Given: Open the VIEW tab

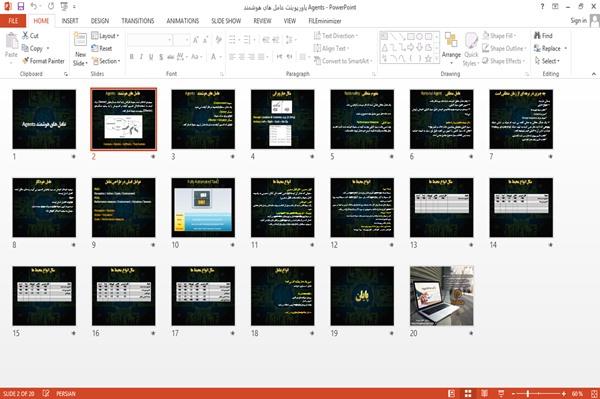Looking at the screenshot, I should coord(290,21).
